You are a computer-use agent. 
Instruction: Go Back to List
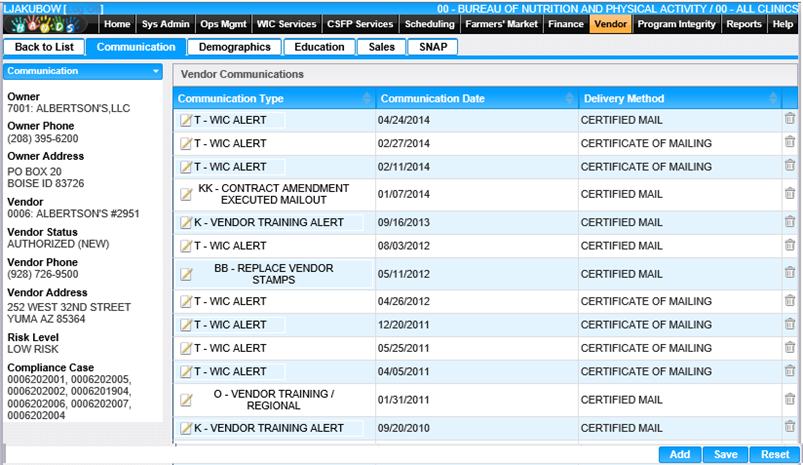pos(44,47)
